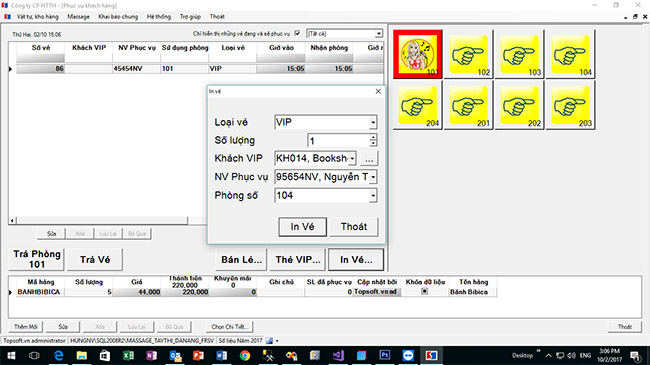
Task: Open the Hệ thống menu
Action: coord(159,17)
